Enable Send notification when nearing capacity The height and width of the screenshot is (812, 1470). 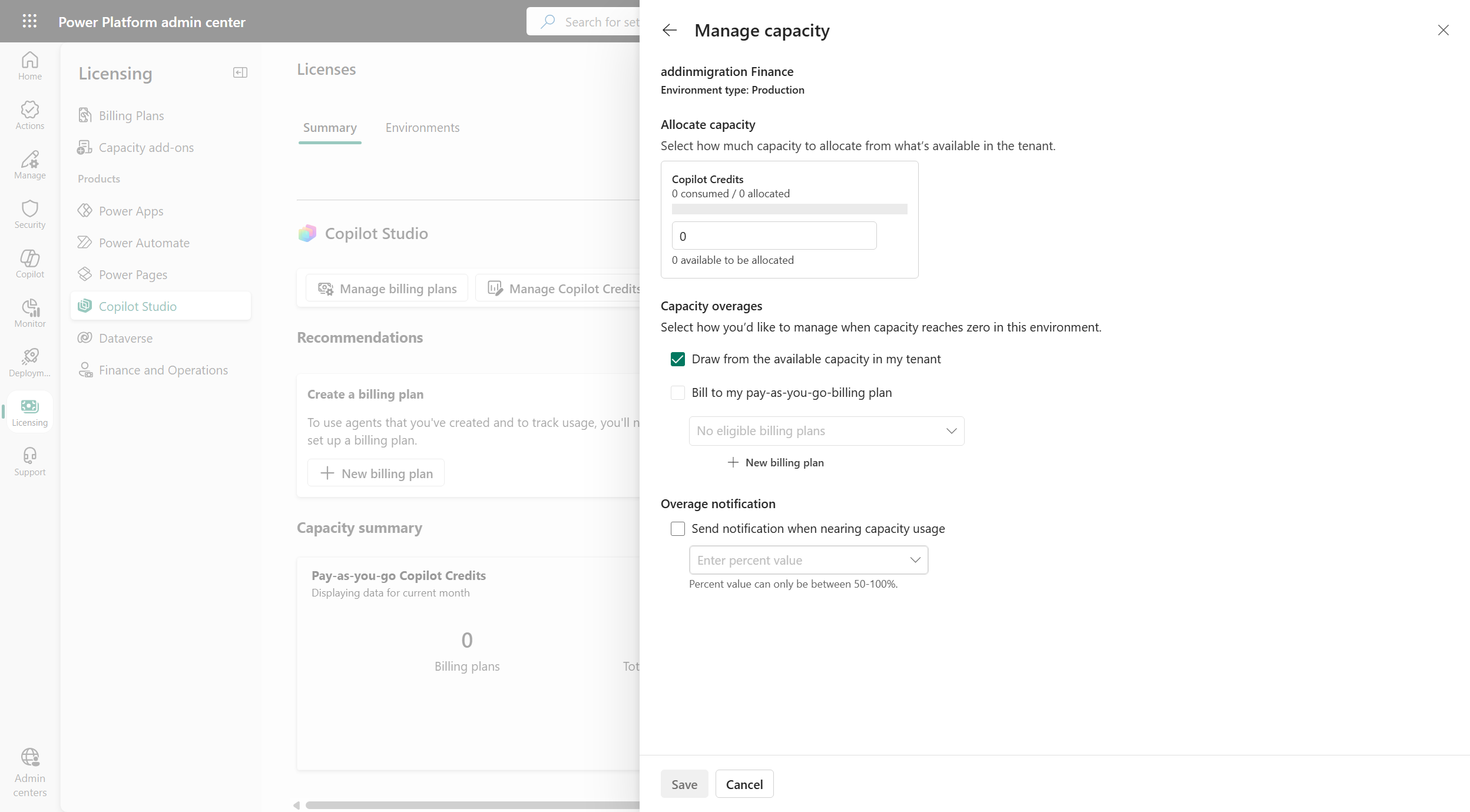pyautogui.click(x=678, y=529)
